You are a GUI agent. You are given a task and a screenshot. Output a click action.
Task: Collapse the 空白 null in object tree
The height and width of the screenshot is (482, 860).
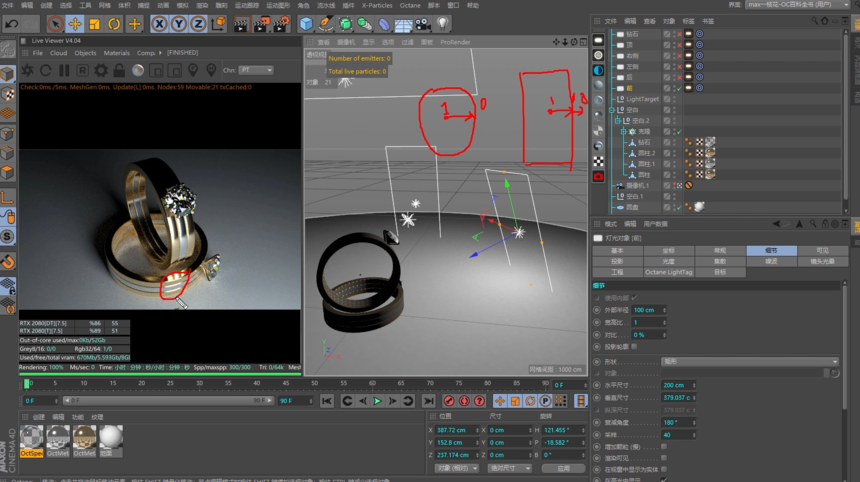pos(612,110)
